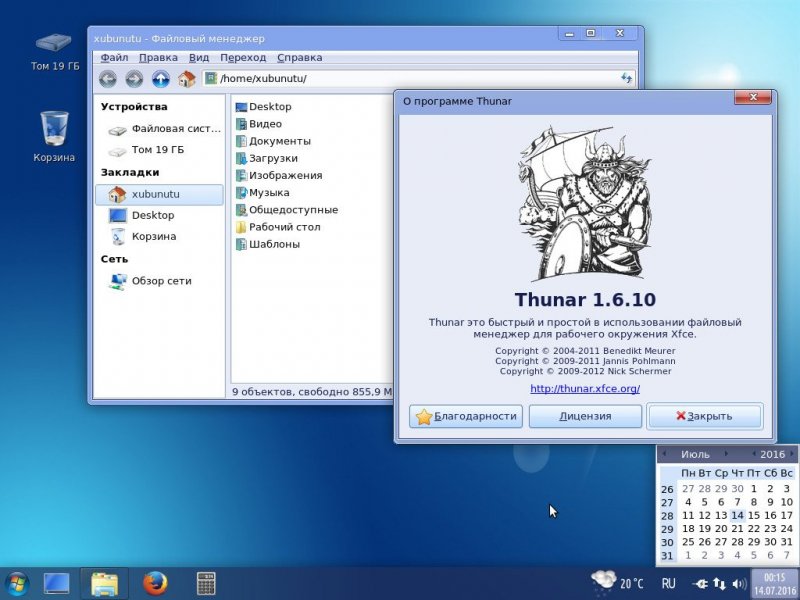Open the 'Рабочий стол' folder in the file list
Screen dimensions: 800x600
point(278,227)
